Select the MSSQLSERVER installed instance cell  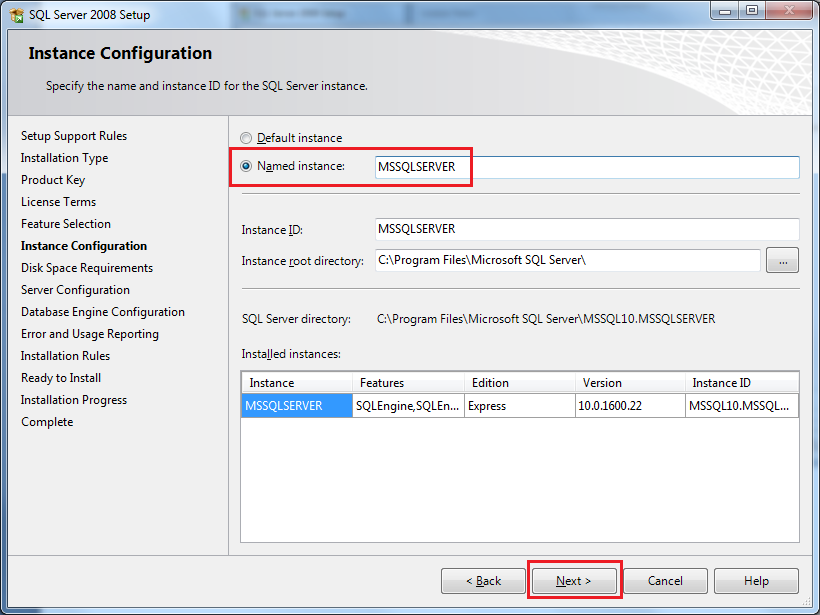tap(297, 406)
